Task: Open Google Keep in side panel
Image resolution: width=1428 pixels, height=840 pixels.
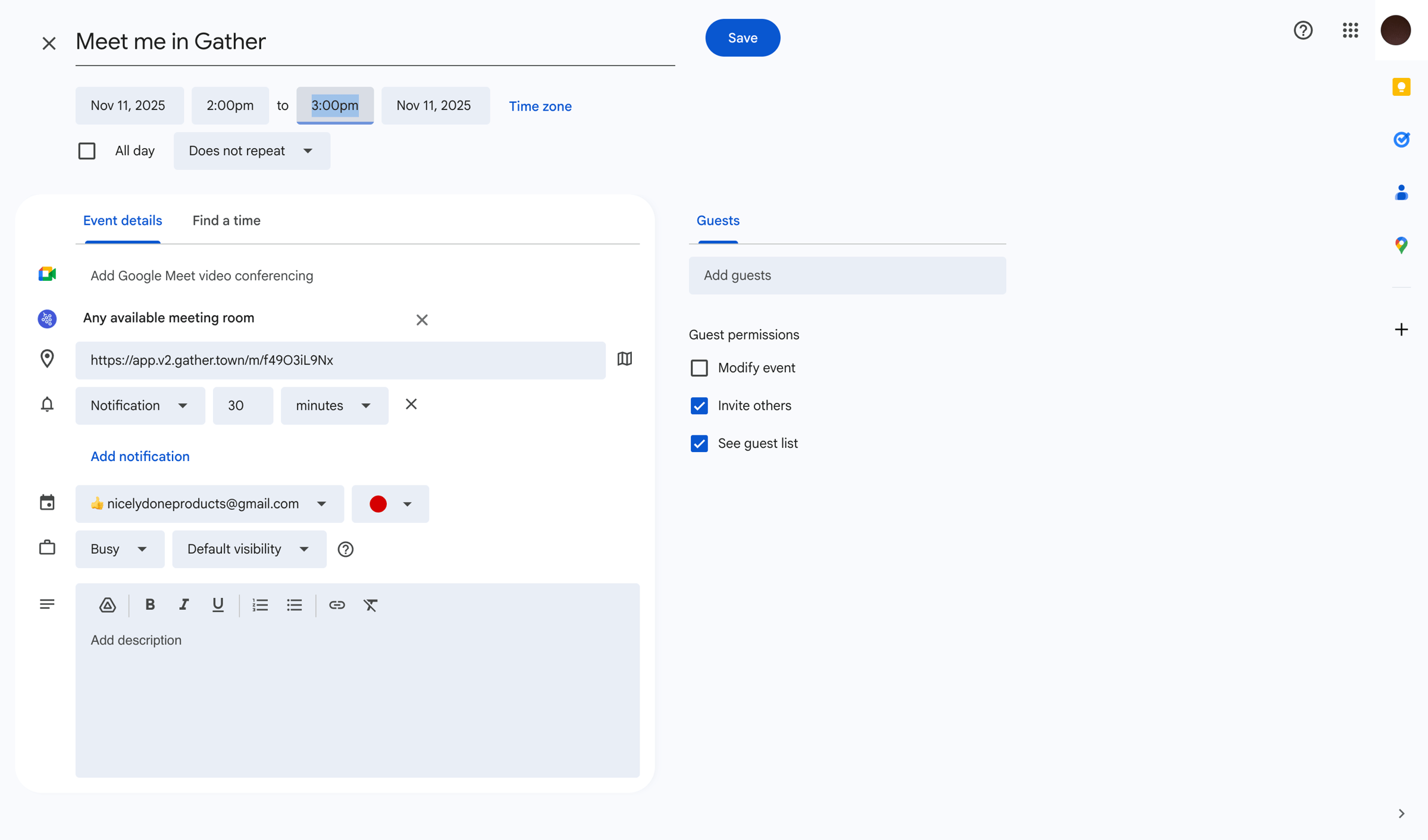Action: point(1401,87)
